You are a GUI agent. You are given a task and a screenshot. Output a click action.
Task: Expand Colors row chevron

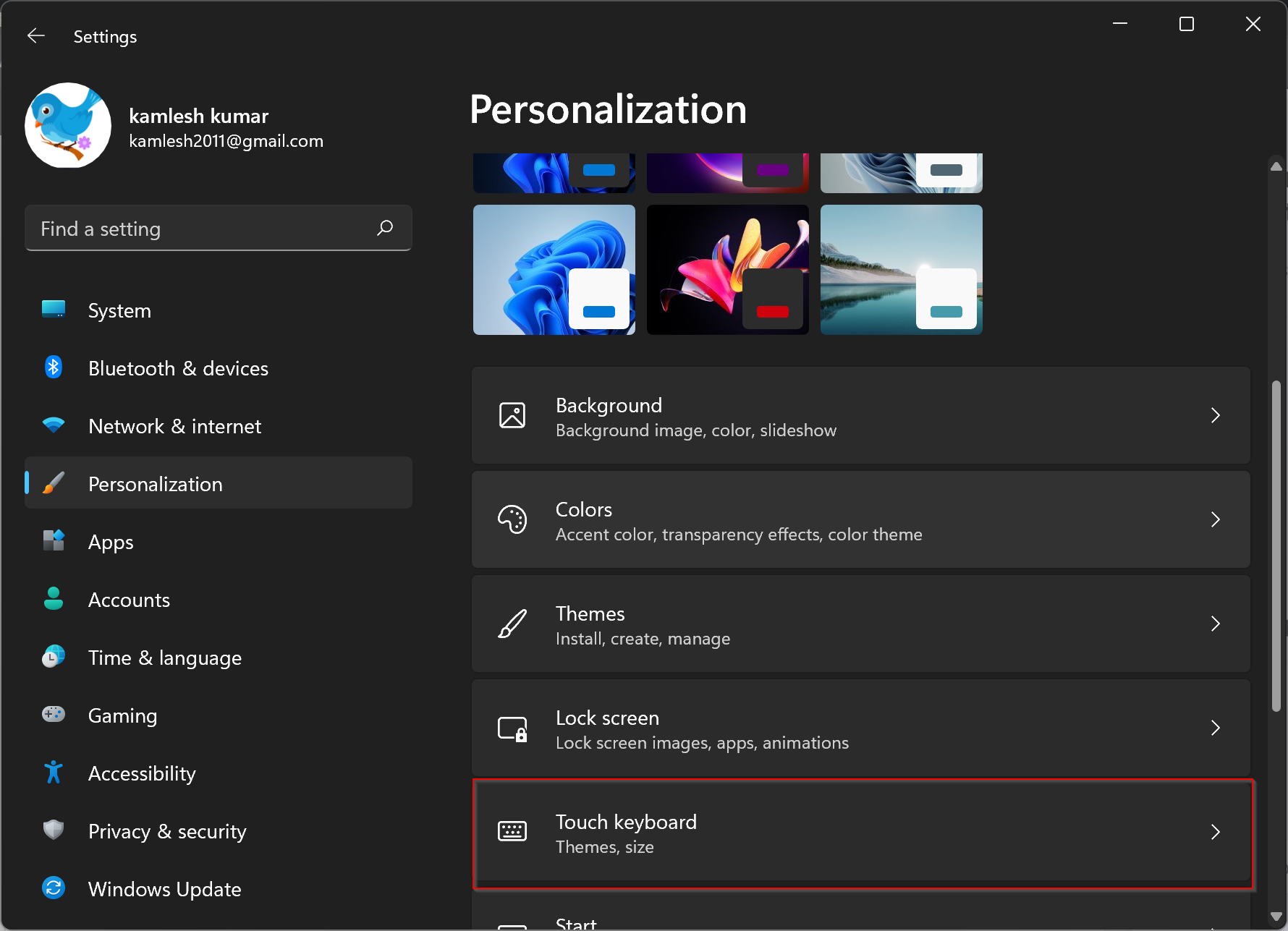click(x=1216, y=519)
